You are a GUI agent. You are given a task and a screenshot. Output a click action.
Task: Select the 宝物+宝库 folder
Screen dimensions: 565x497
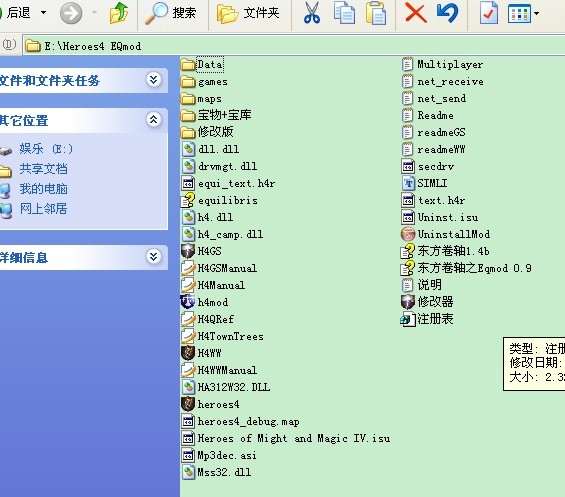pos(216,115)
